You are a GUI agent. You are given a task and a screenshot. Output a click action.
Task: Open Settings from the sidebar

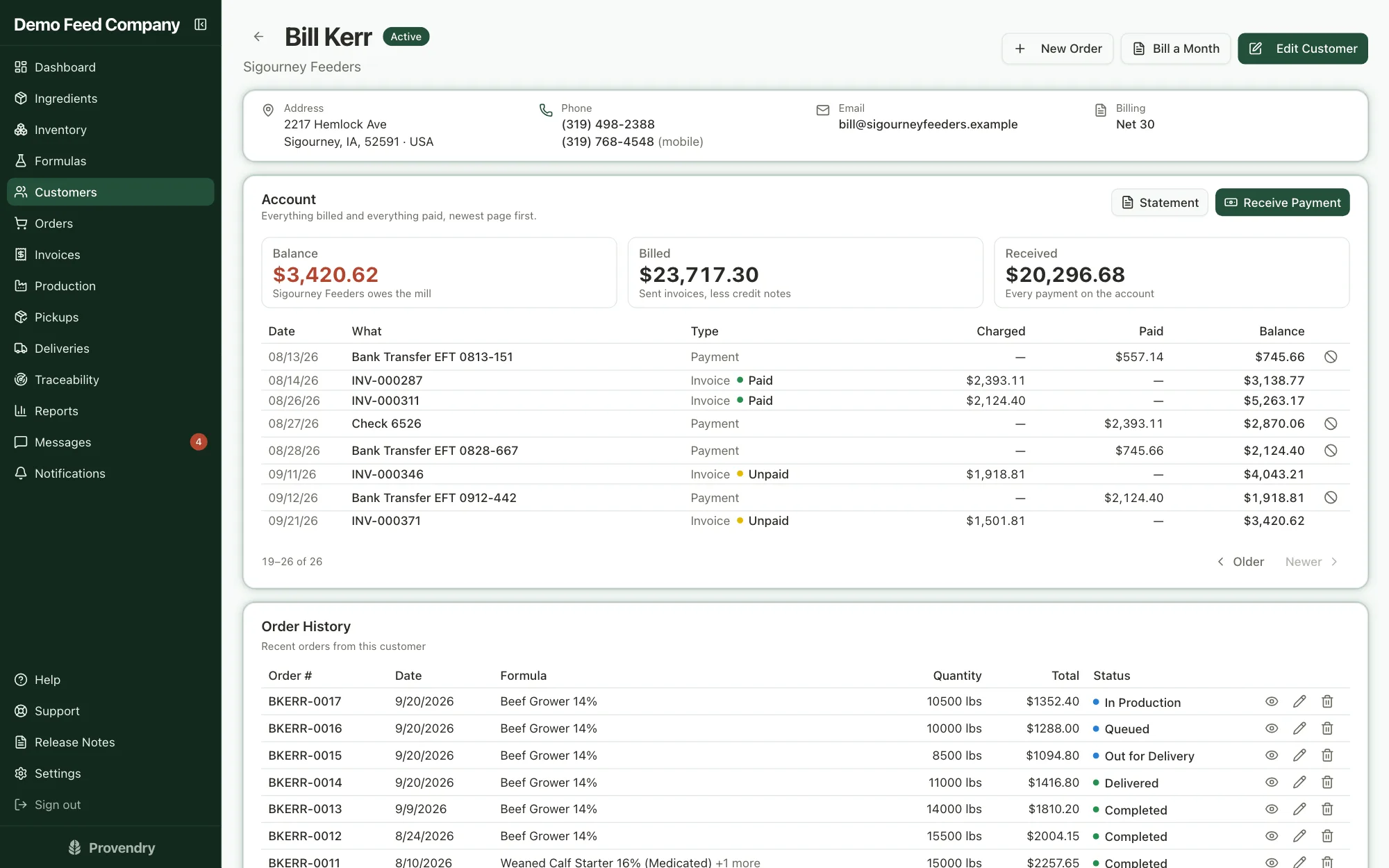(110, 774)
